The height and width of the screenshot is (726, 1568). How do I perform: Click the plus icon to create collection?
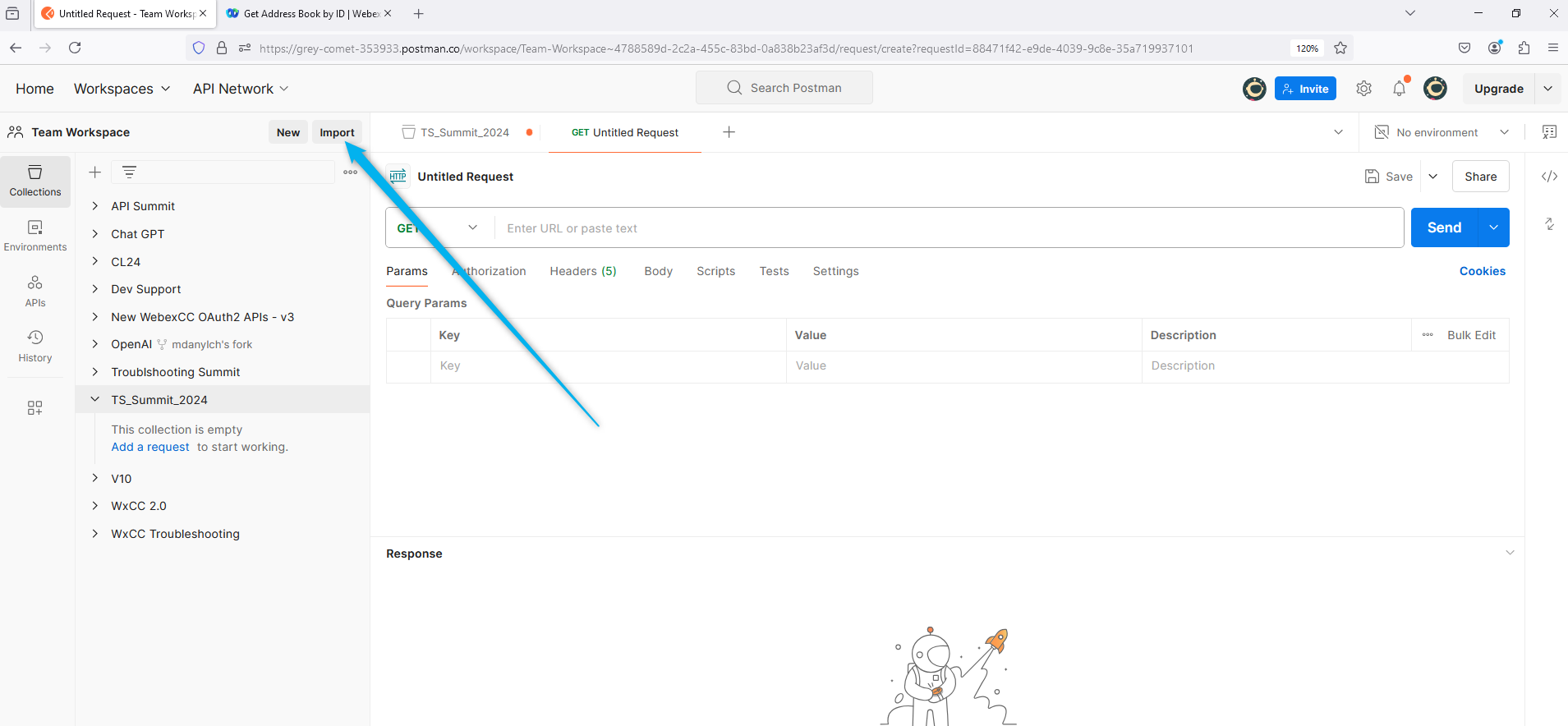(x=95, y=172)
